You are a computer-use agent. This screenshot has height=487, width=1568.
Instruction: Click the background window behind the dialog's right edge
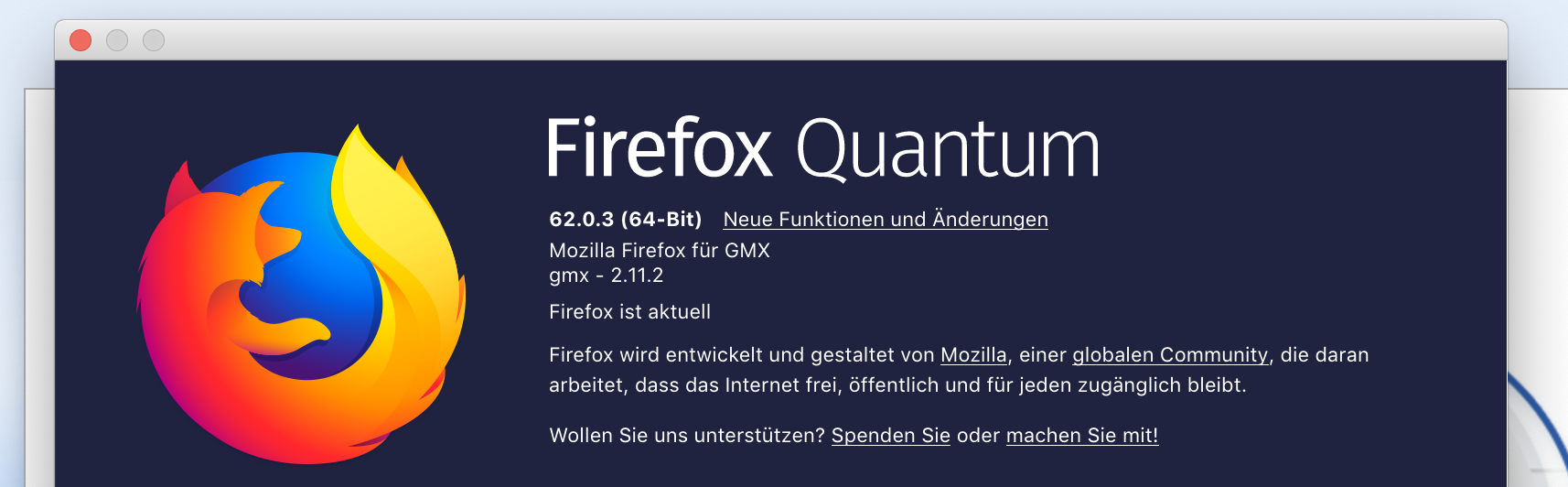pyautogui.click(x=1537, y=275)
